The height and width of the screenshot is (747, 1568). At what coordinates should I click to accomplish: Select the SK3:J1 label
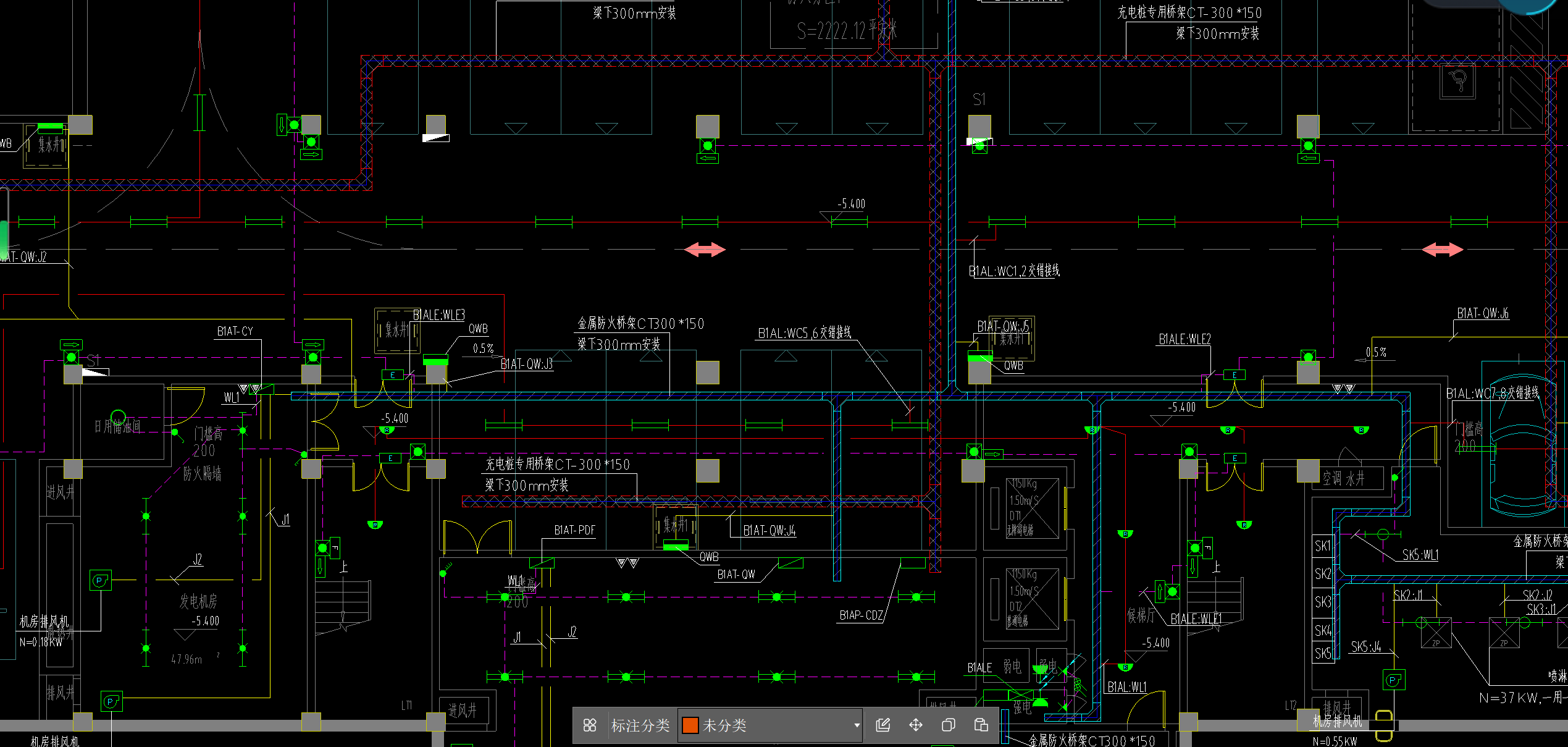1541,609
